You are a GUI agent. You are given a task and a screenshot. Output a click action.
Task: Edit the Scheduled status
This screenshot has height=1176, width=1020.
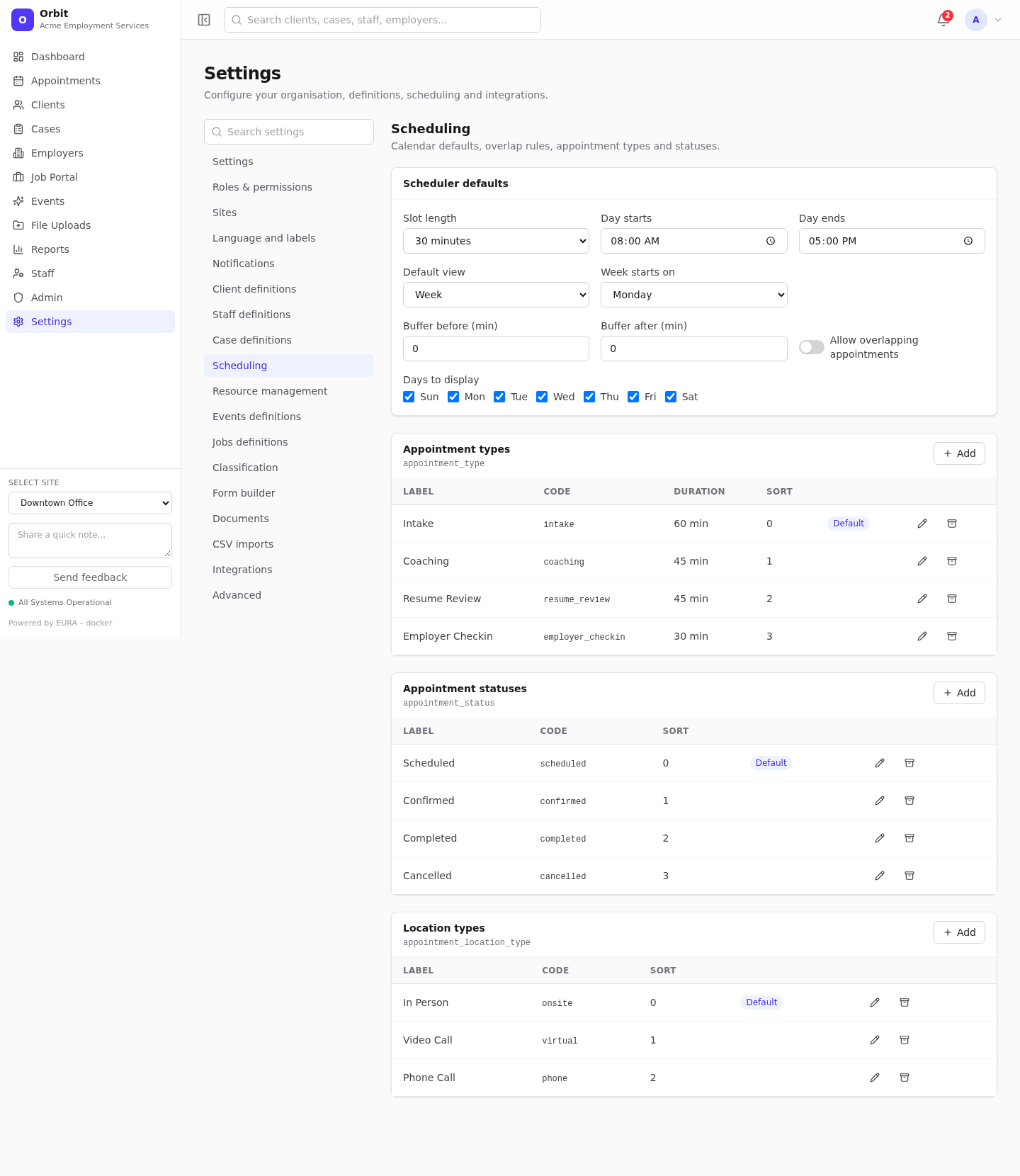click(880, 763)
